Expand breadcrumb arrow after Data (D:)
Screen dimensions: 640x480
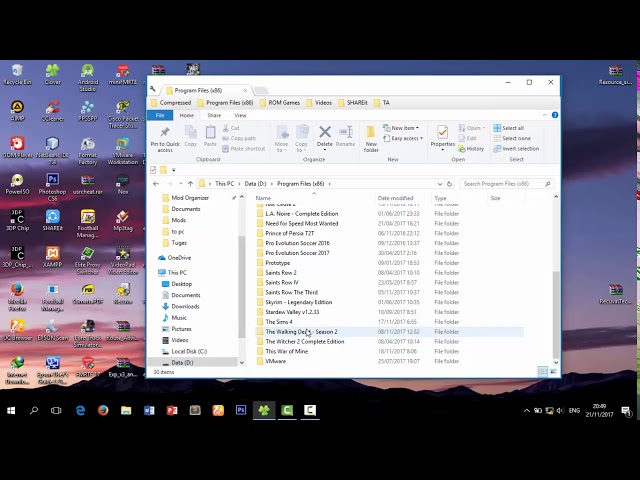coord(272,184)
